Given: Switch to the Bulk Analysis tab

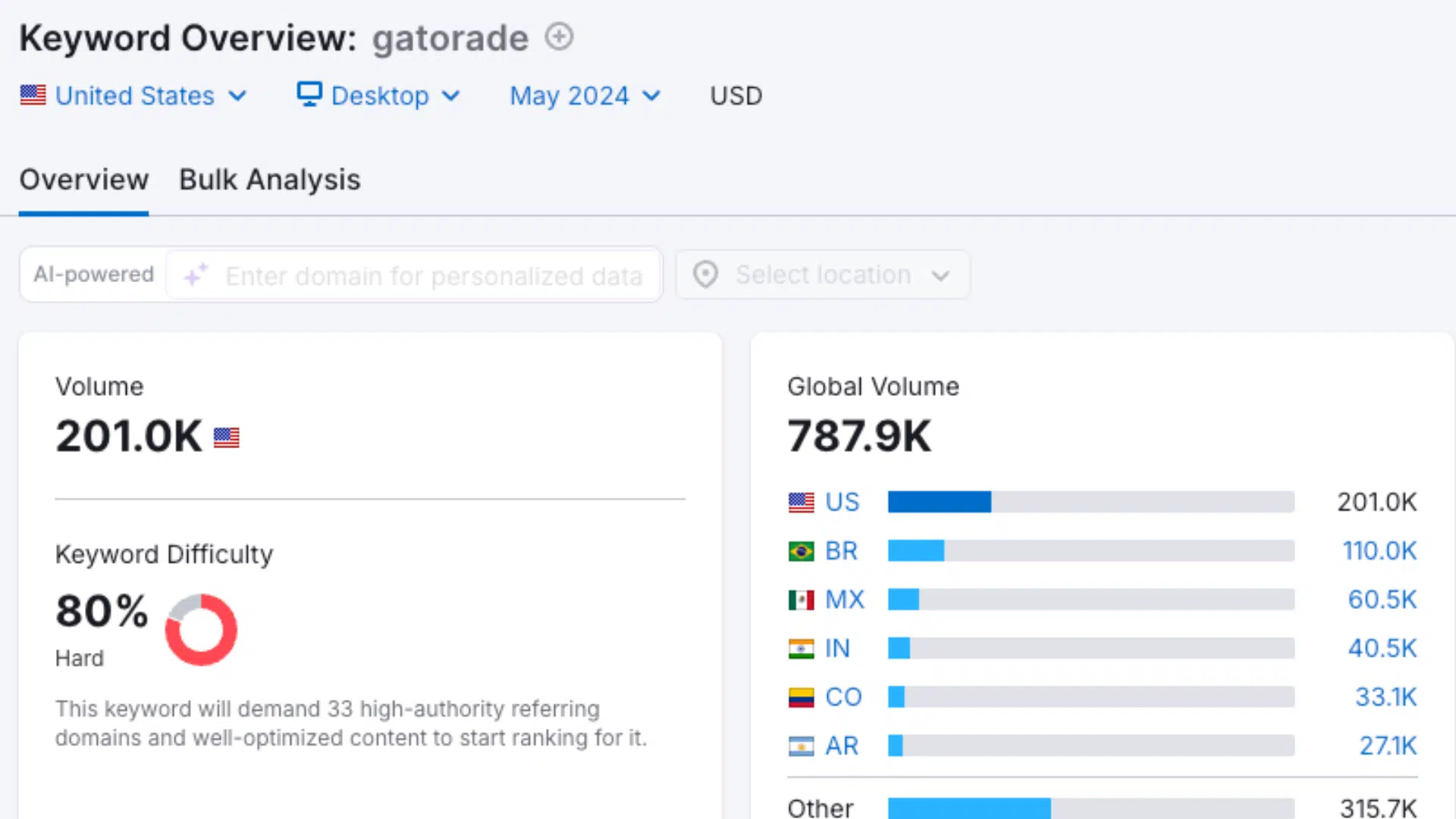Looking at the screenshot, I should (x=269, y=180).
